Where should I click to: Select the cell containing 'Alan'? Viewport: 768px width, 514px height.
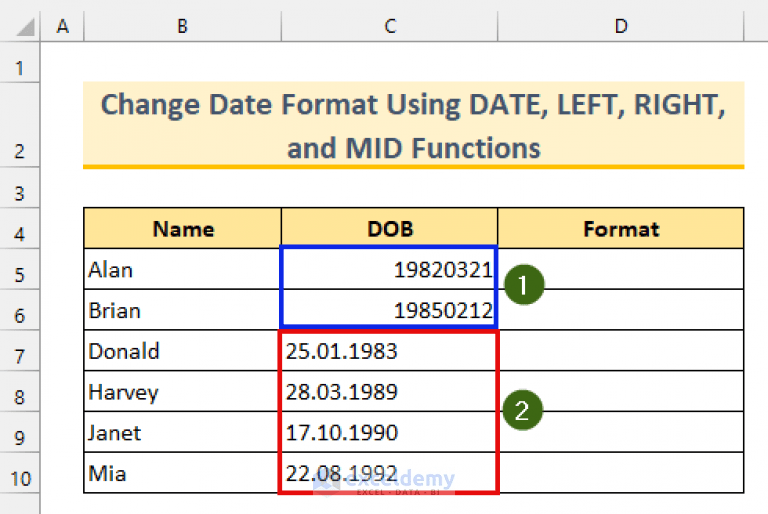(183, 269)
